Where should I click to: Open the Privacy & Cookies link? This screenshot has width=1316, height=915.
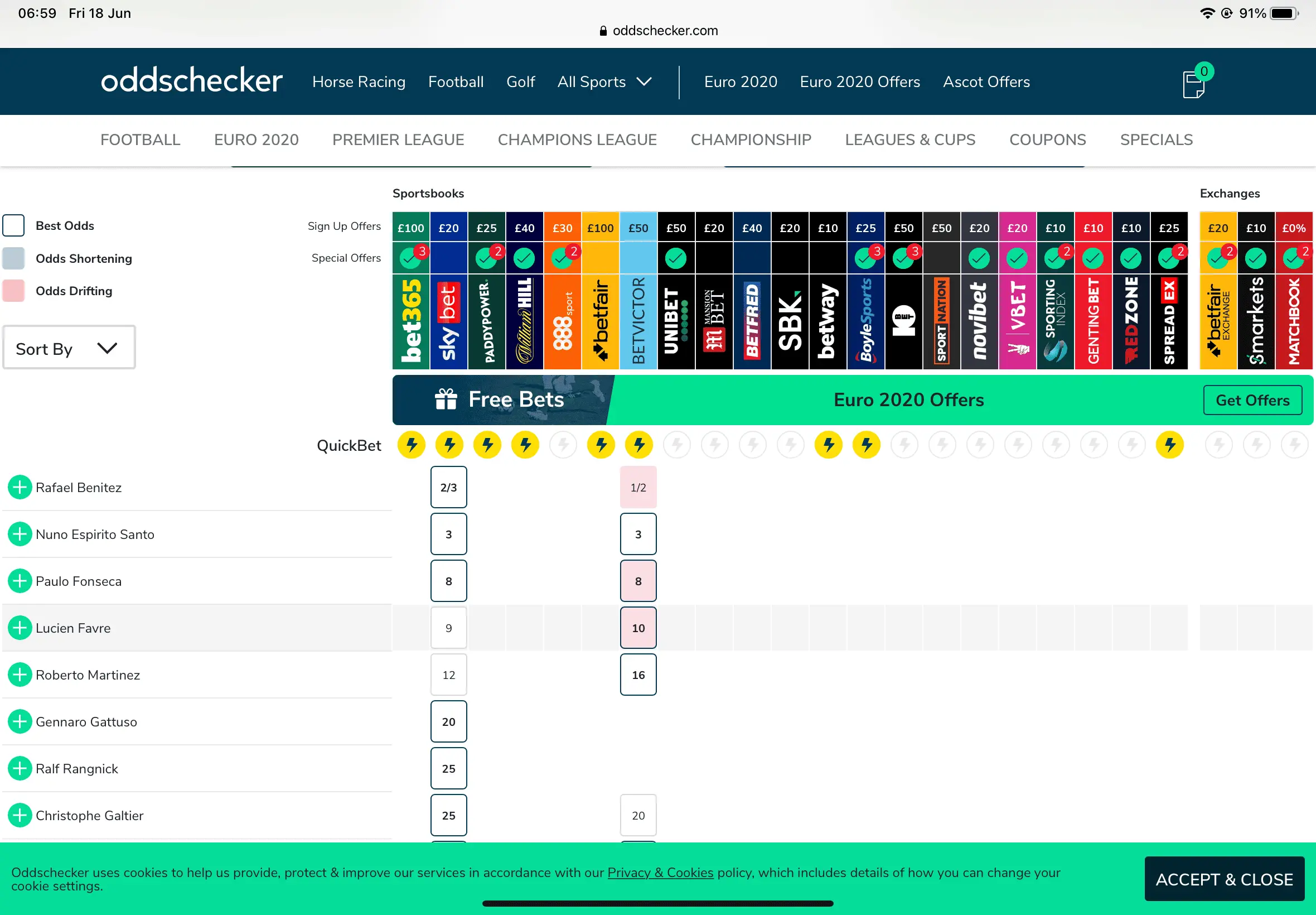(660, 873)
